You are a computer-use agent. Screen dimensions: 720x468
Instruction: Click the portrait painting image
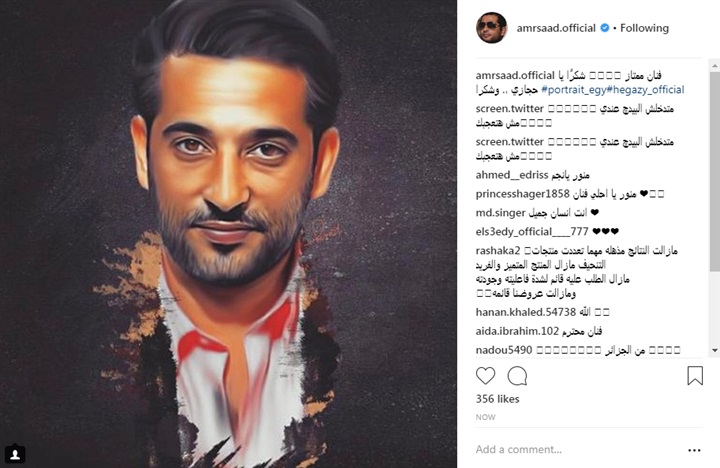[228, 234]
